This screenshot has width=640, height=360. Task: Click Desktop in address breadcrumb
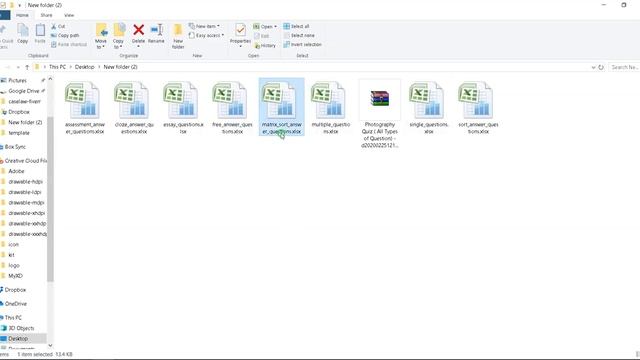click(x=84, y=67)
